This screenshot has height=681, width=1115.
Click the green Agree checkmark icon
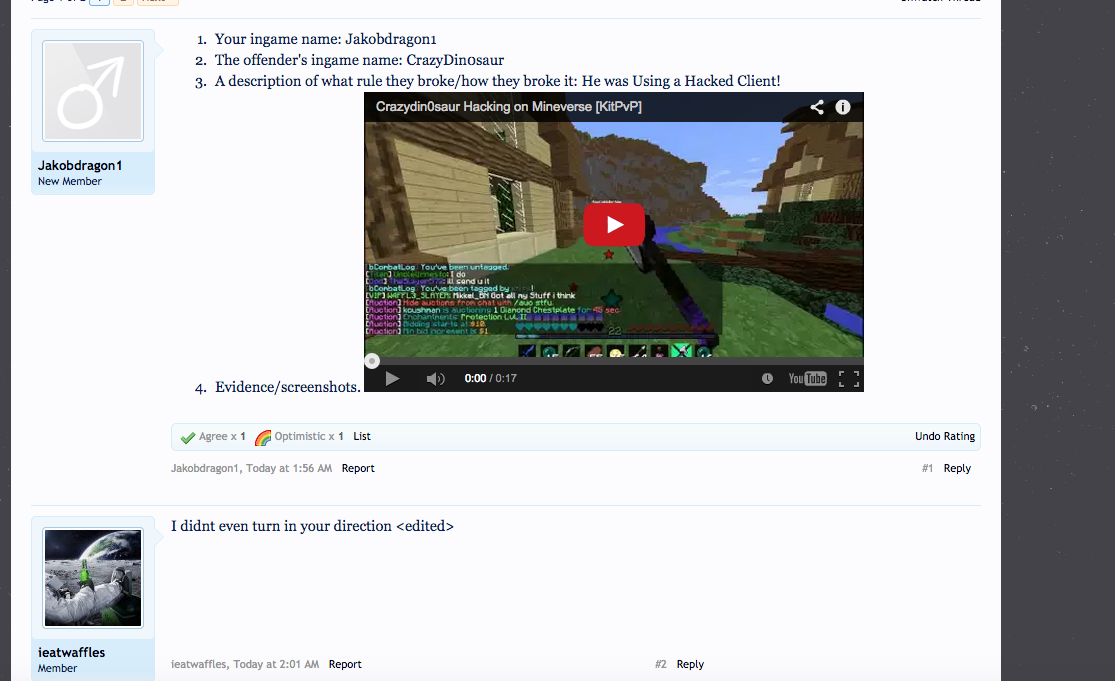tap(188, 437)
